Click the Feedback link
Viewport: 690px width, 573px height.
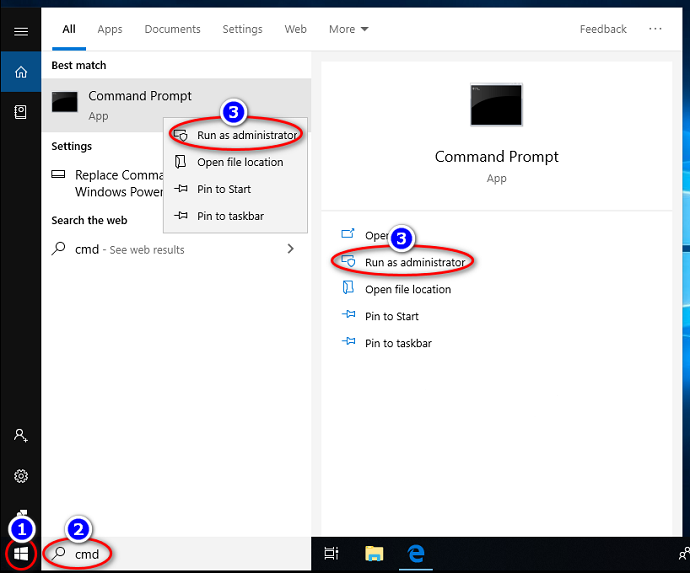pyautogui.click(x=603, y=29)
